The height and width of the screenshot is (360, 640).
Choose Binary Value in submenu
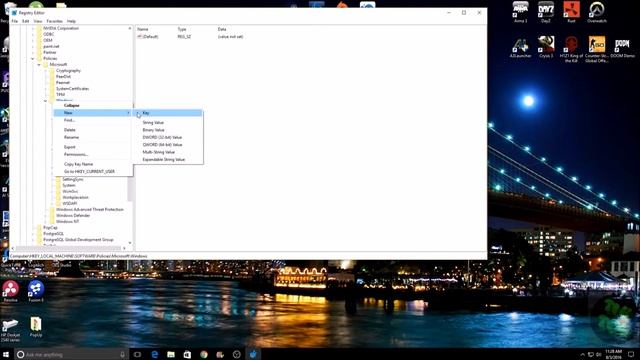pyautogui.click(x=168, y=130)
